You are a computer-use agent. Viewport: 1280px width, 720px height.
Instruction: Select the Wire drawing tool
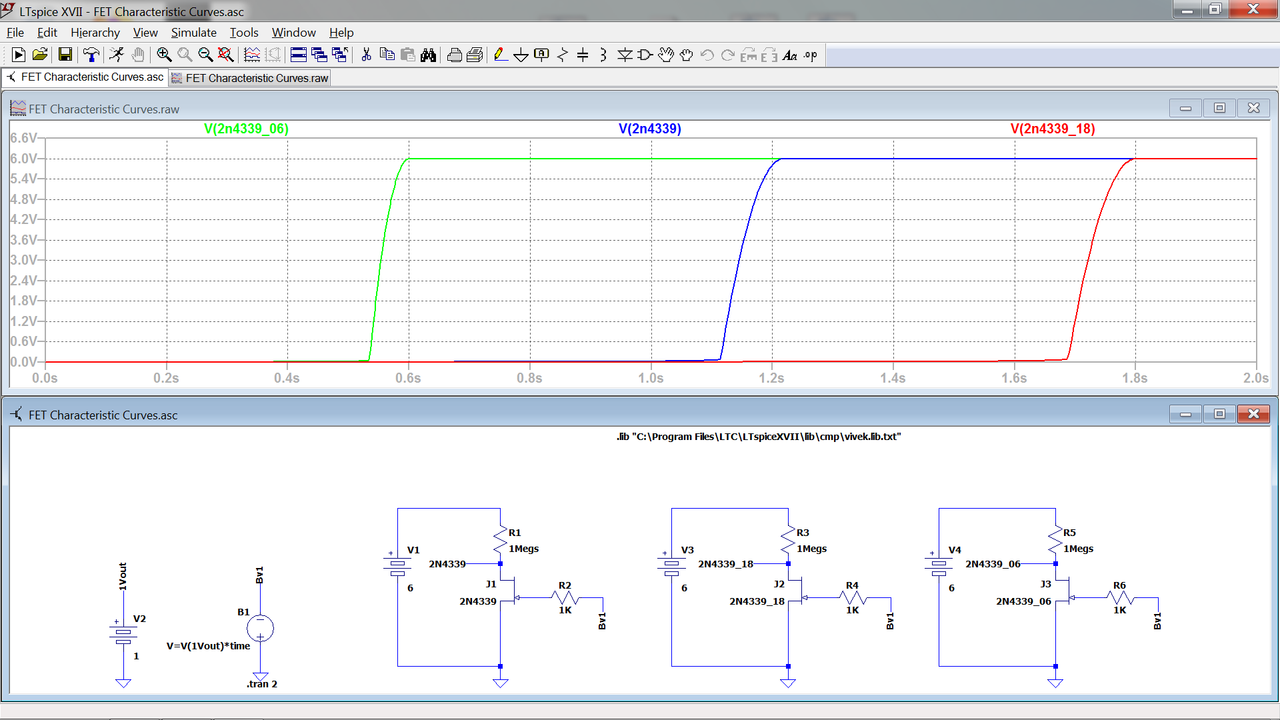(x=498, y=55)
